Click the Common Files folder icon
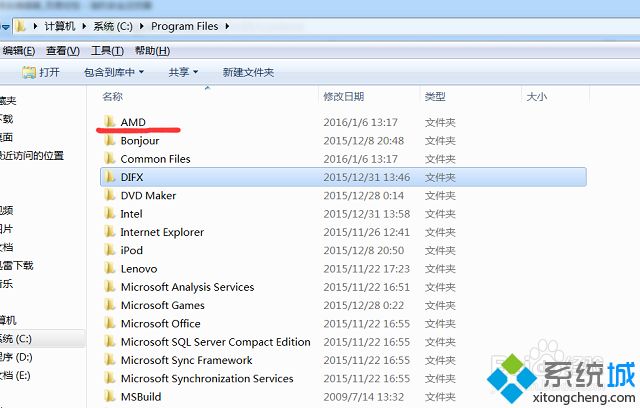This screenshot has height=408, width=640. 109,158
